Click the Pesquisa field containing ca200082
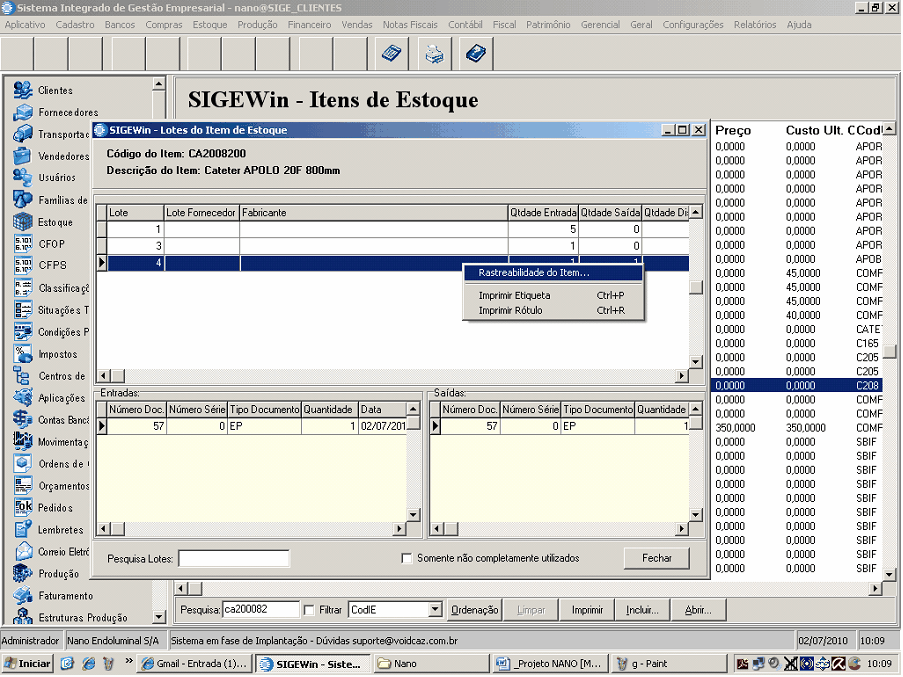The width and height of the screenshot is (903, 677). tap(261, 609)
